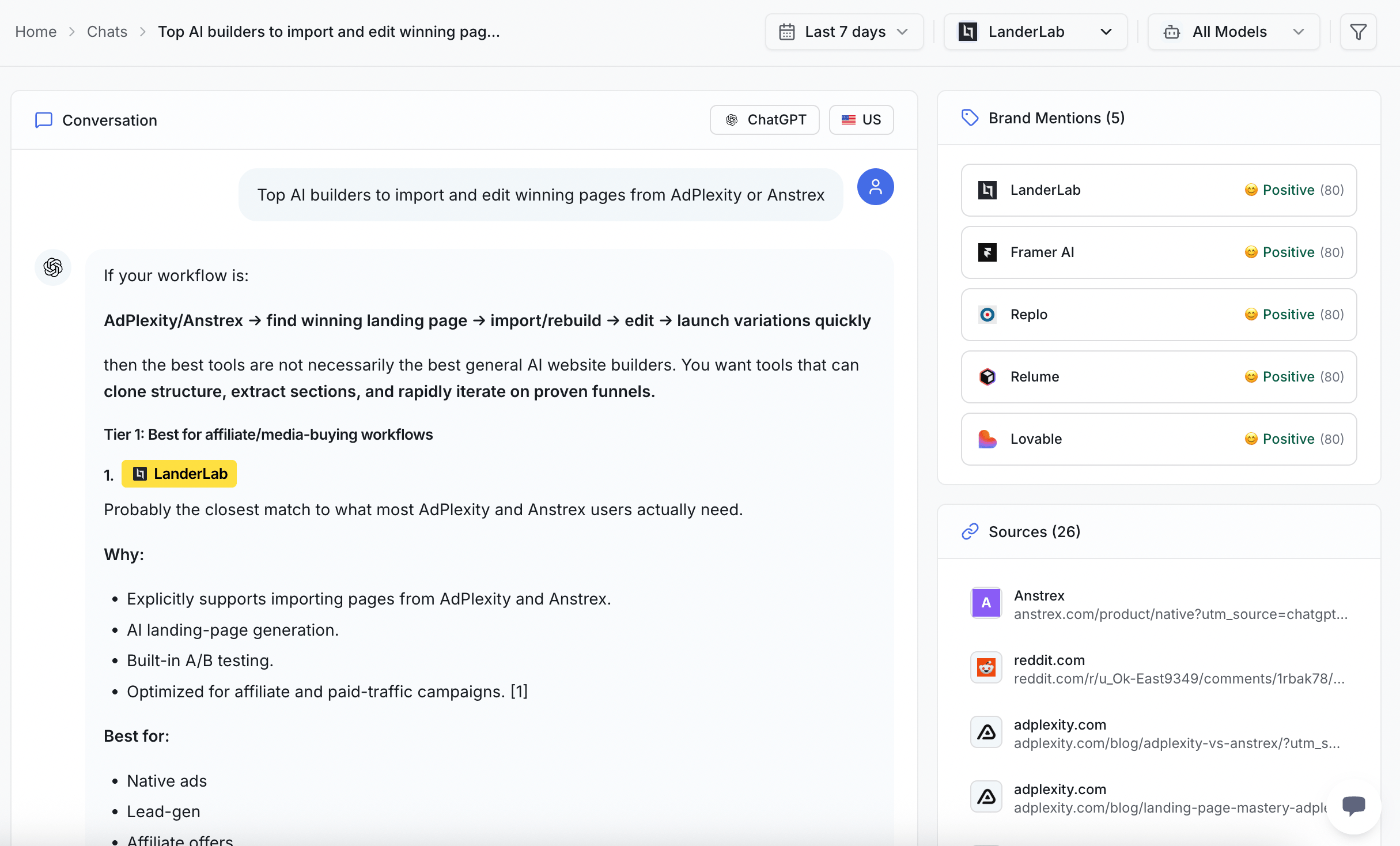Click the Brand Mentions (5) heading

click(x=1057, y=118)
